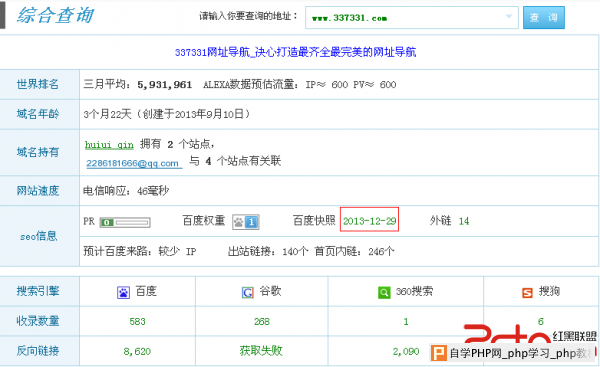Screen dimensions: 600x367
Task: Click the Alexa rank value 5,931,961
Action: coord(165,85)
